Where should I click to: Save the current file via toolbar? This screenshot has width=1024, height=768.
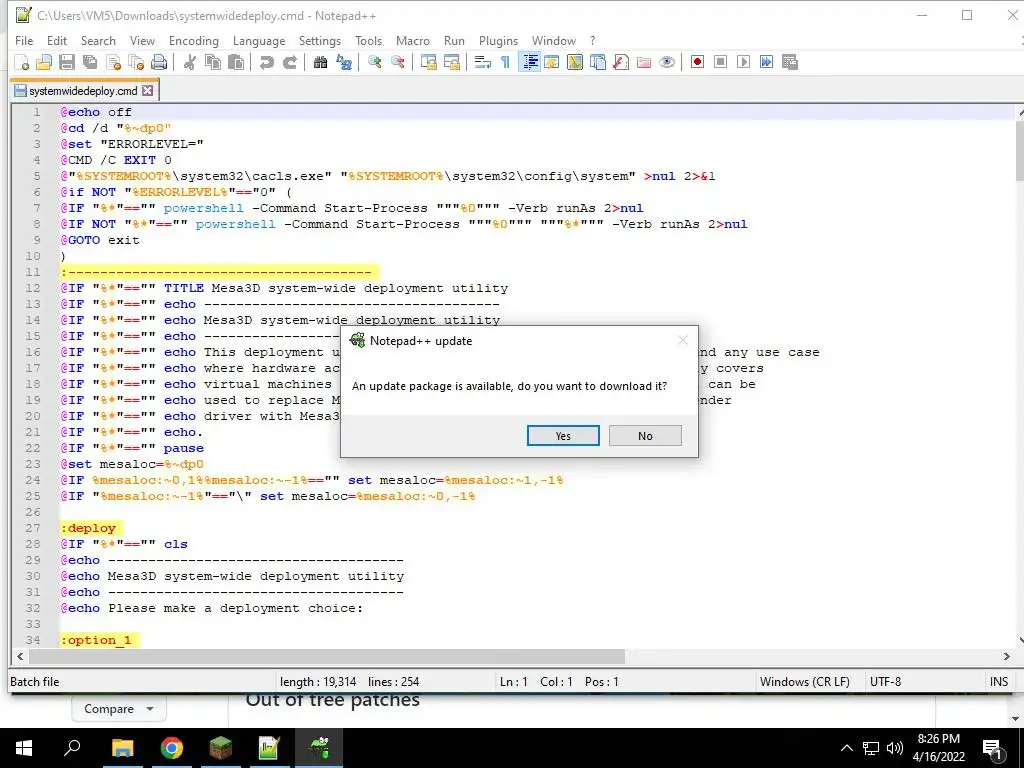pyautogui.click(x=67, y=62)
